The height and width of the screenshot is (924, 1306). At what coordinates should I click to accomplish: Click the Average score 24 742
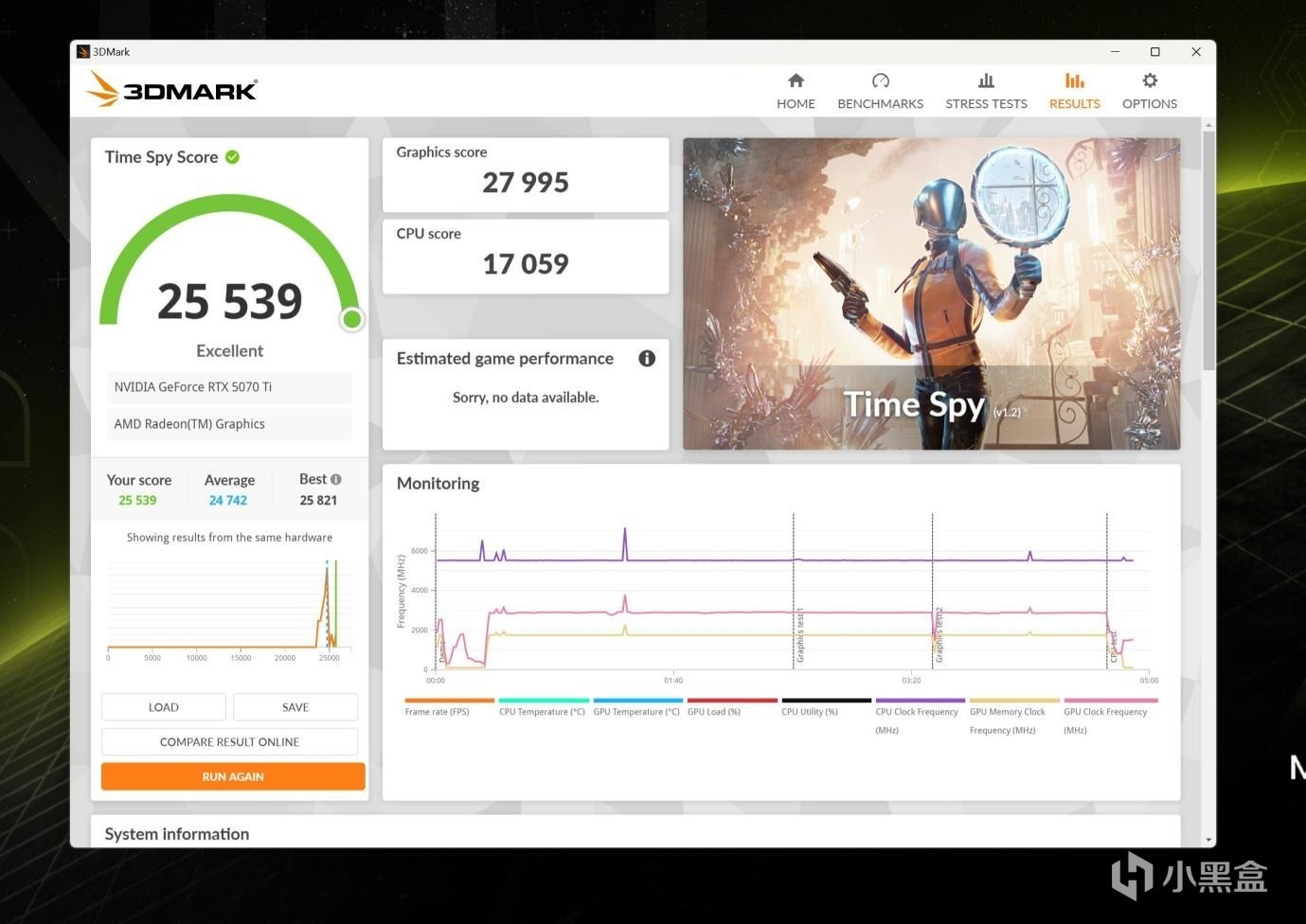click(228, 500)
